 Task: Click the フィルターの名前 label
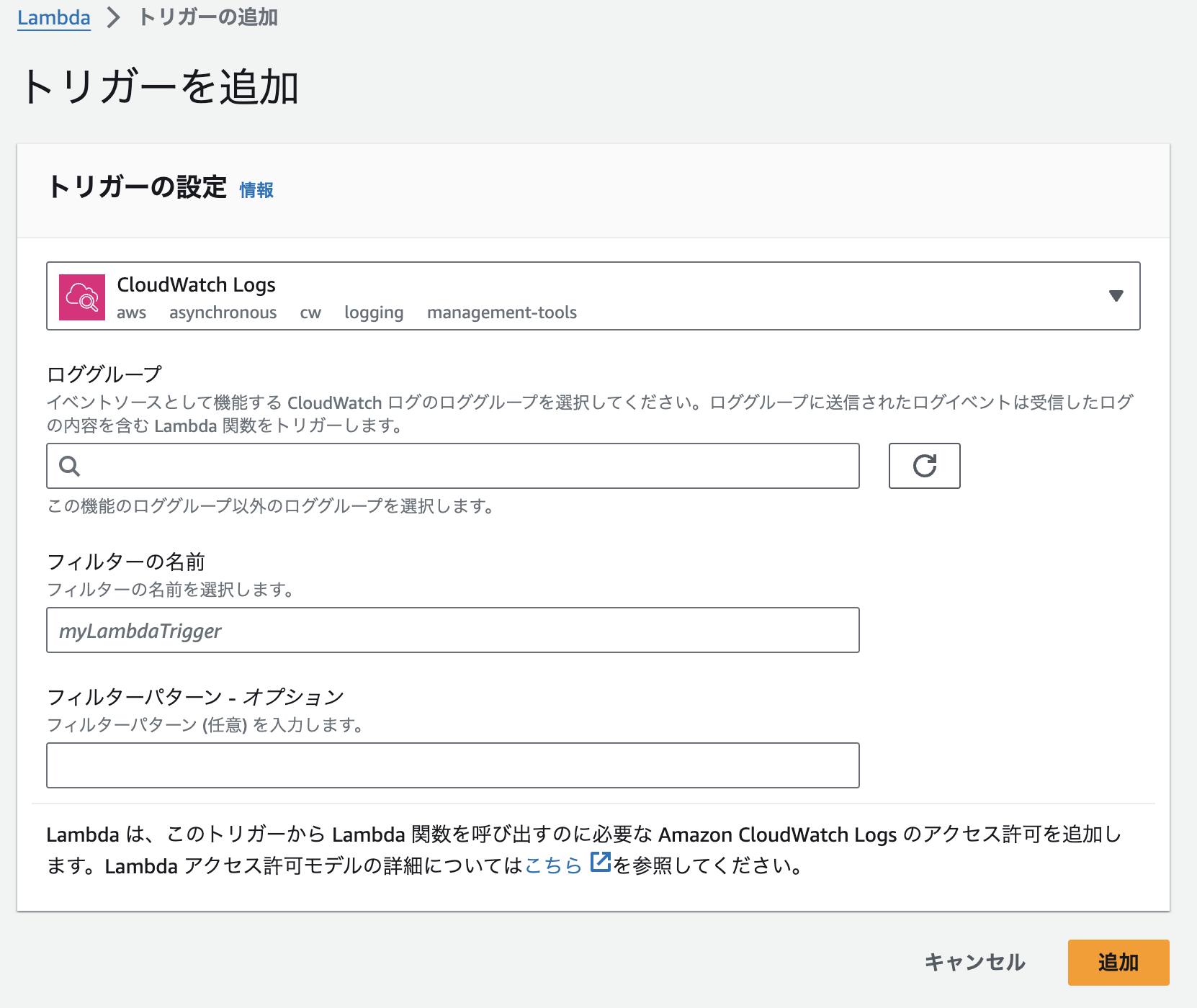126,562
